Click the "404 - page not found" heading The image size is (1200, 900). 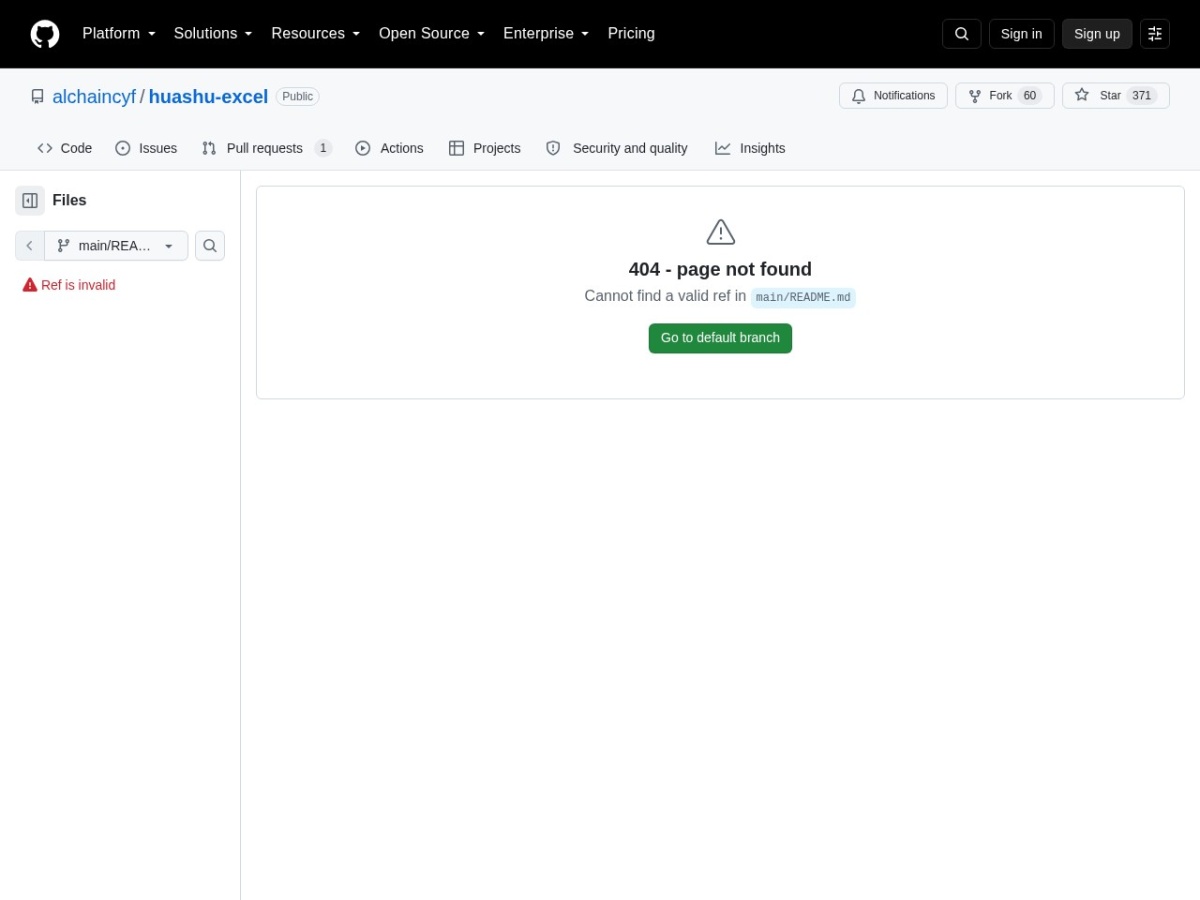(720, 269)
